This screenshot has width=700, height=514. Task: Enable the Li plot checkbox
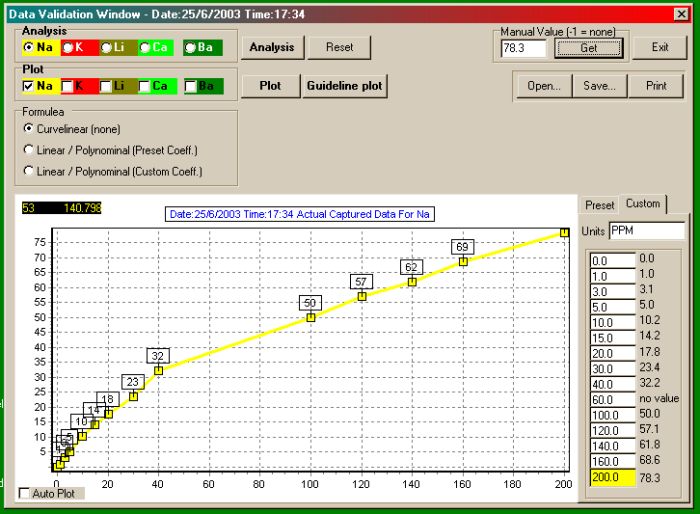[x=106, y=87]
